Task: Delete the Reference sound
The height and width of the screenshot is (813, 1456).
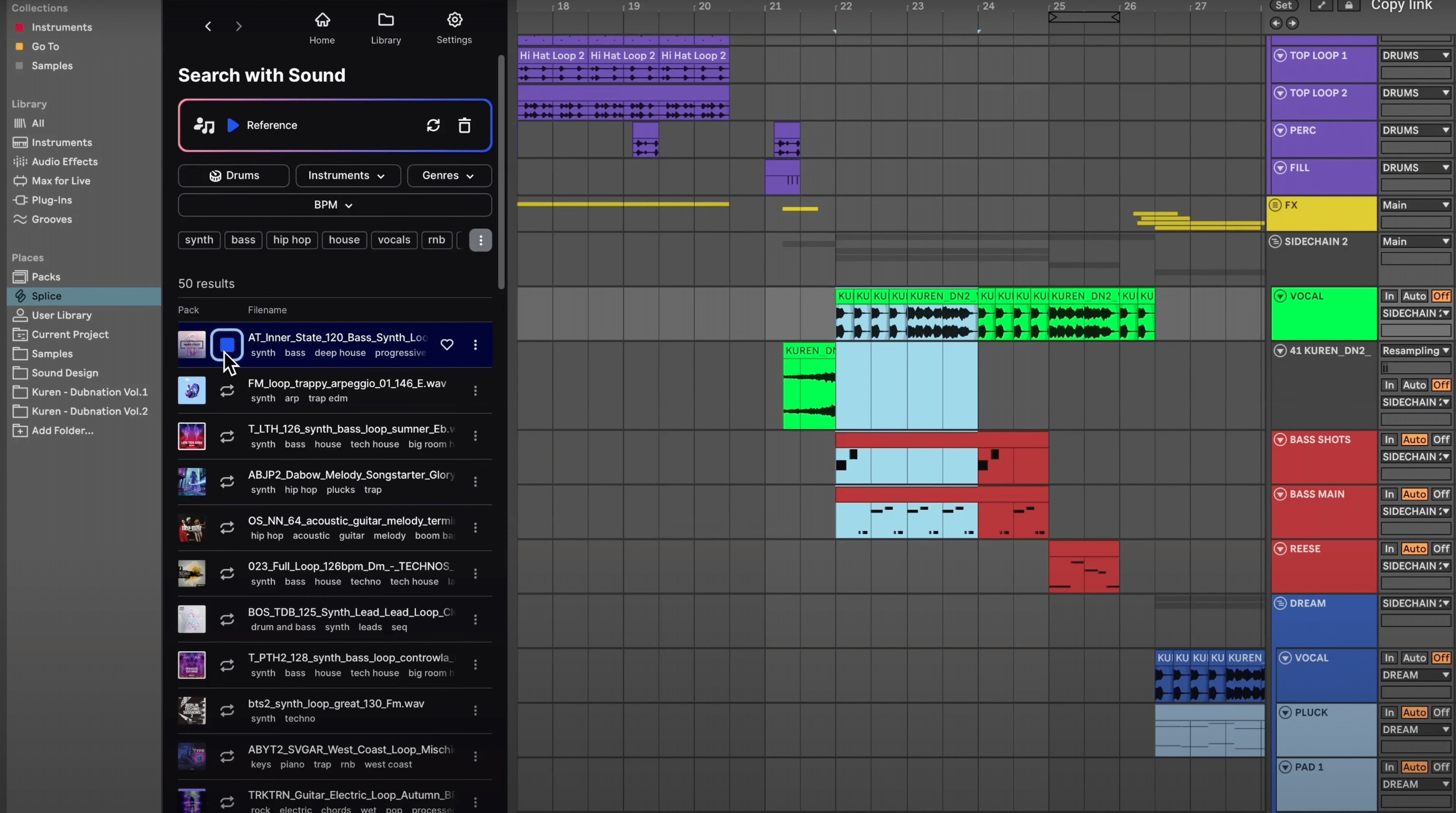Action: click(x=464, y=125)
